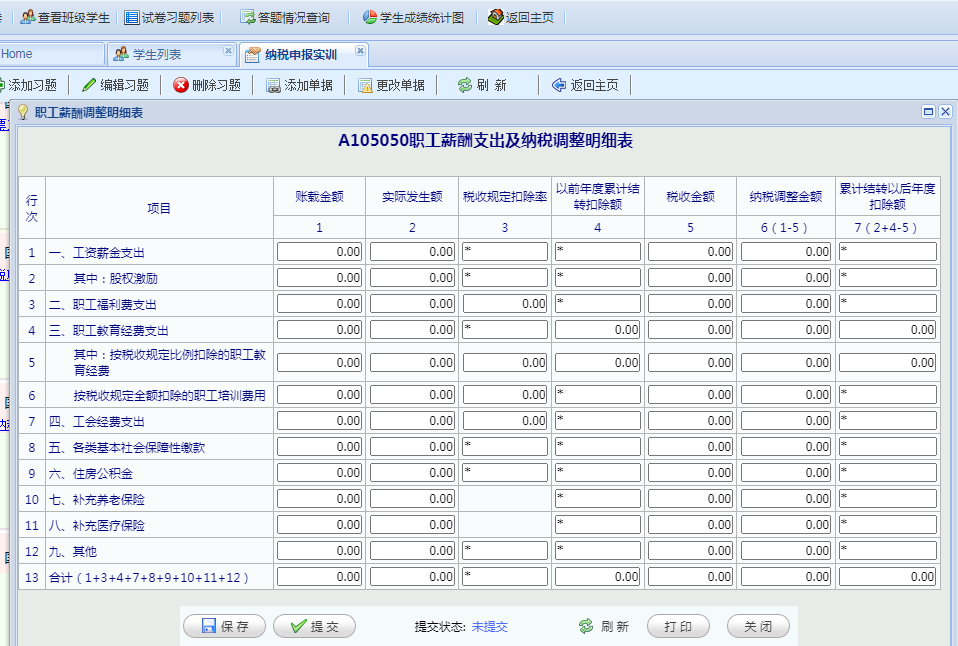
Task: Click the green refresh icon beside bottom 刷新
Action: (x=587, y=626)
